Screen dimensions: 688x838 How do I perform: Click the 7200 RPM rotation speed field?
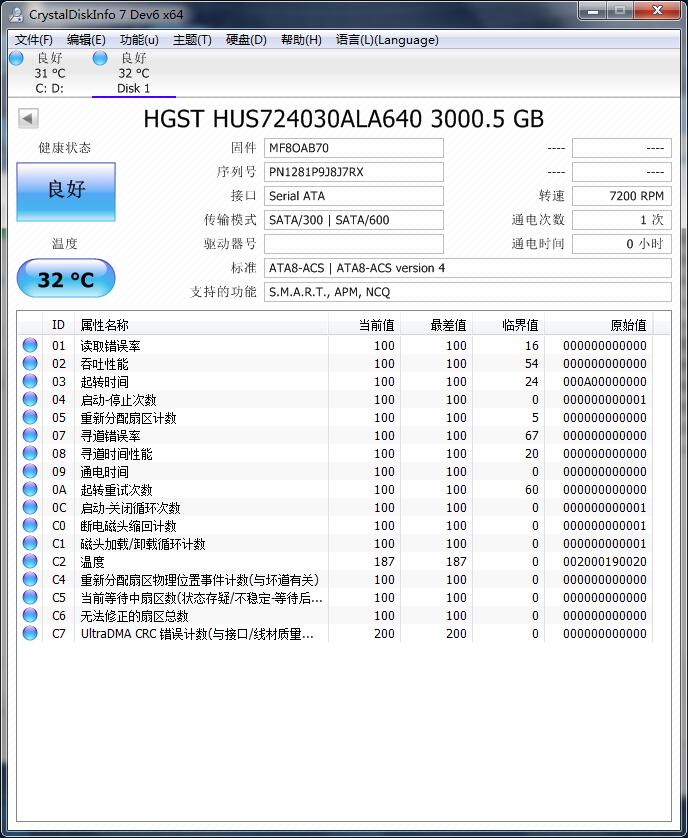(622, 196)
